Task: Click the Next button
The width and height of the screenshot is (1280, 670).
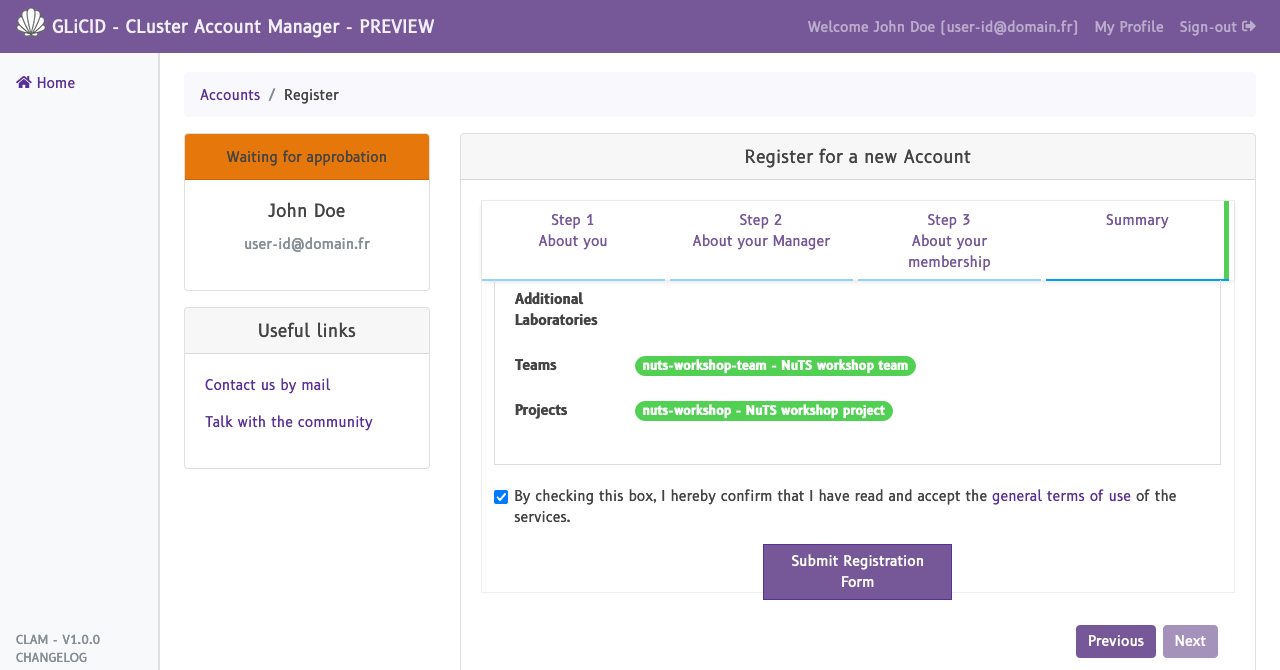Action: (1190, 641)
